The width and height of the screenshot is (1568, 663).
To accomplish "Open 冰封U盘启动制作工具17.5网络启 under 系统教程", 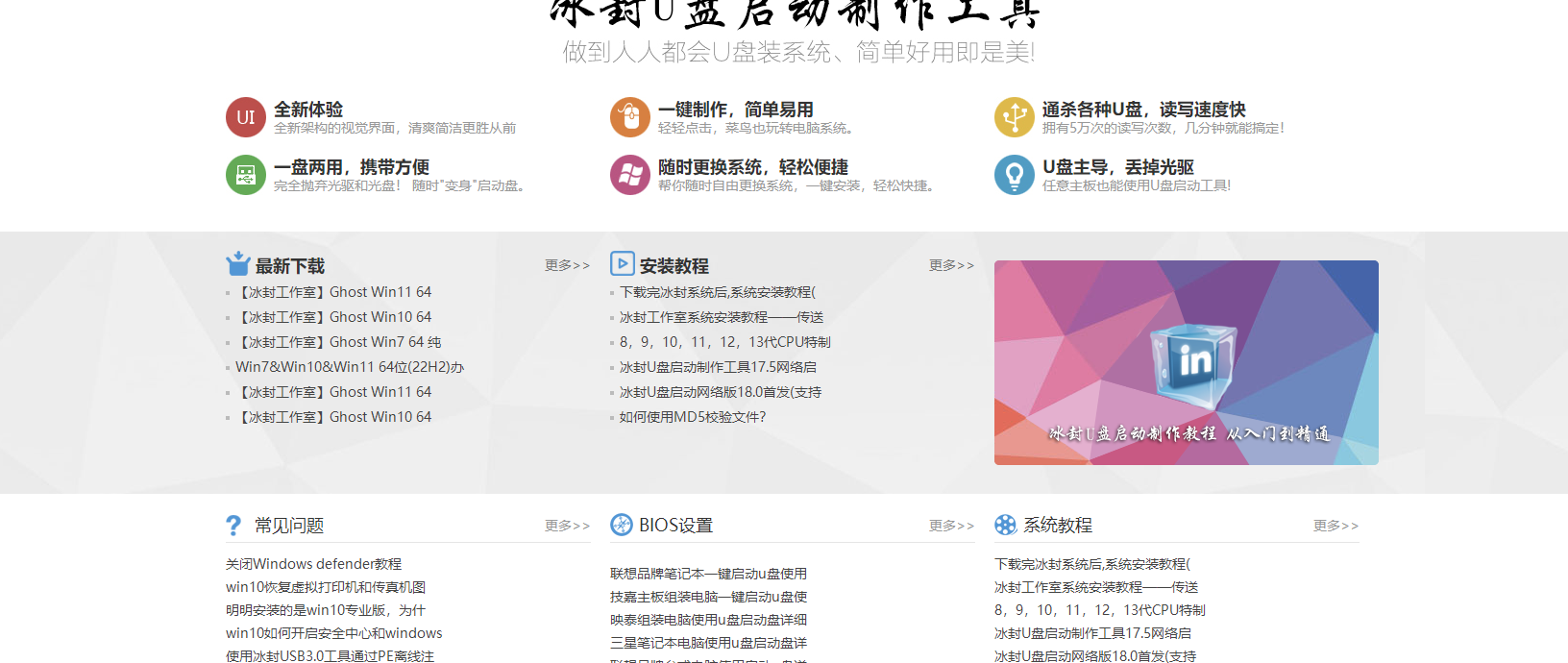I will (x=1092, y=633).
